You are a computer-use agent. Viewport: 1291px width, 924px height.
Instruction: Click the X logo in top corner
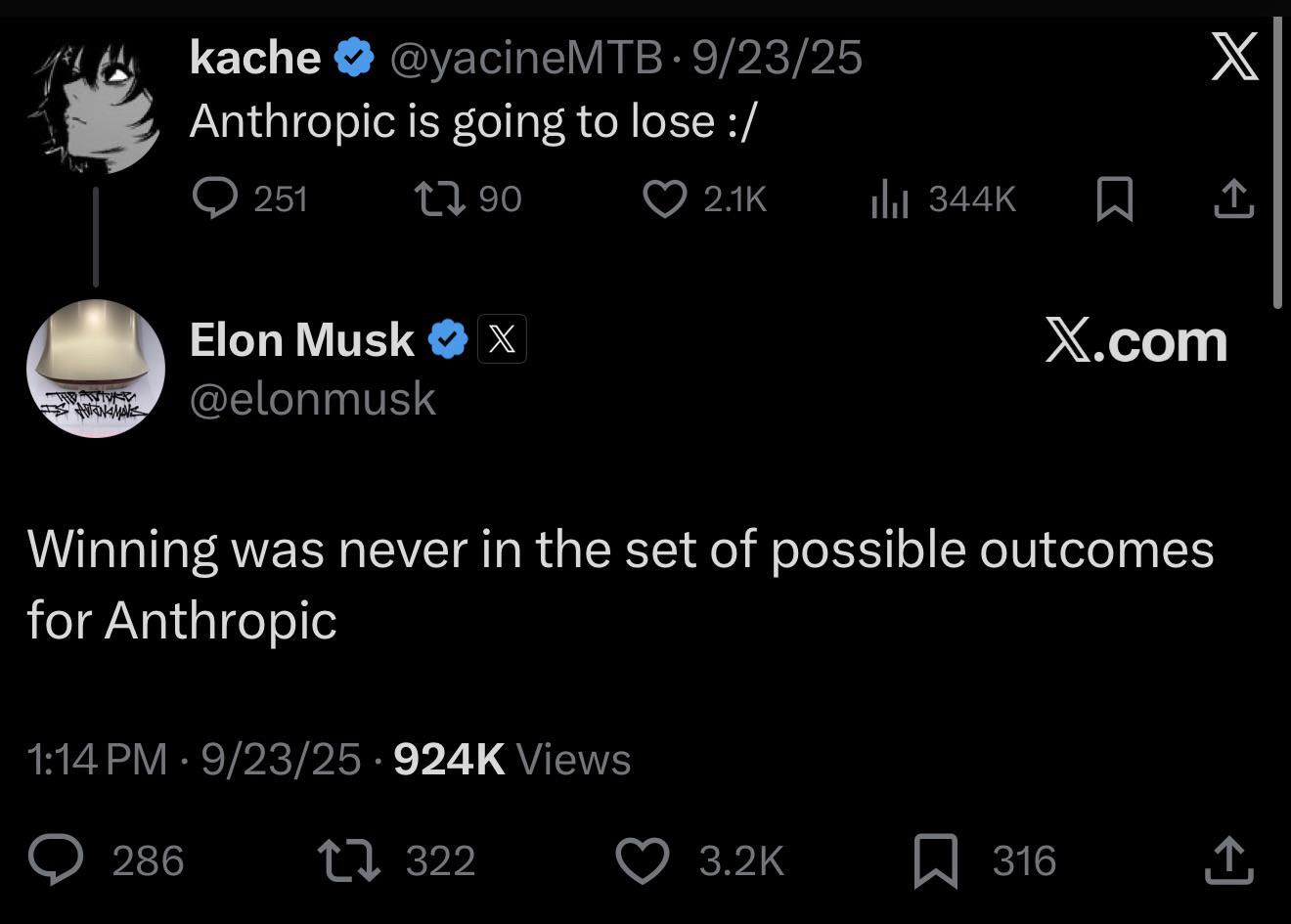point(1234,57)
